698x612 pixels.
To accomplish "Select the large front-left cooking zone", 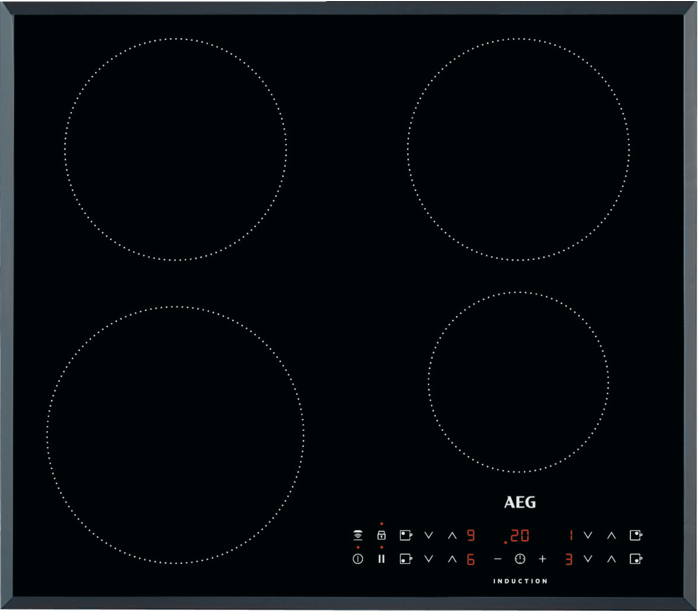I will tap(175, 435).
